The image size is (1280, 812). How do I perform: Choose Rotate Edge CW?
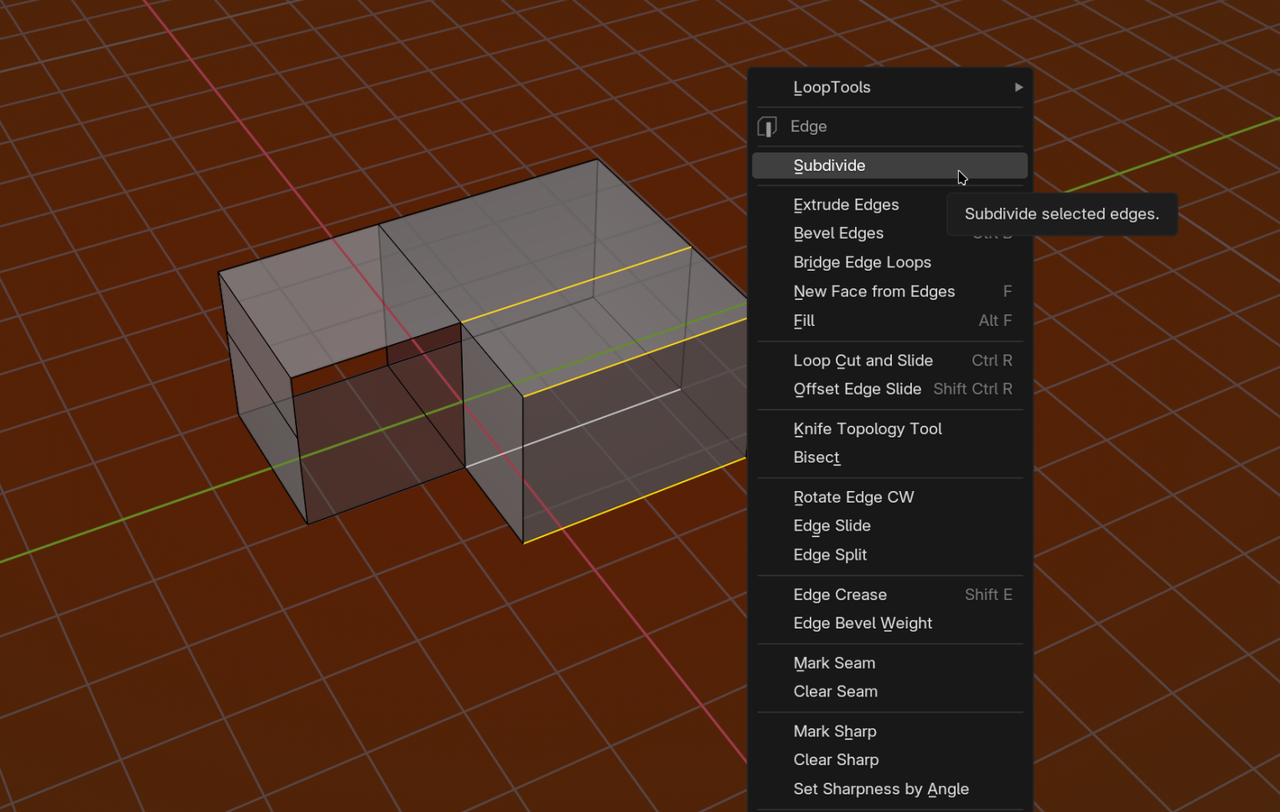pos(890,497)
